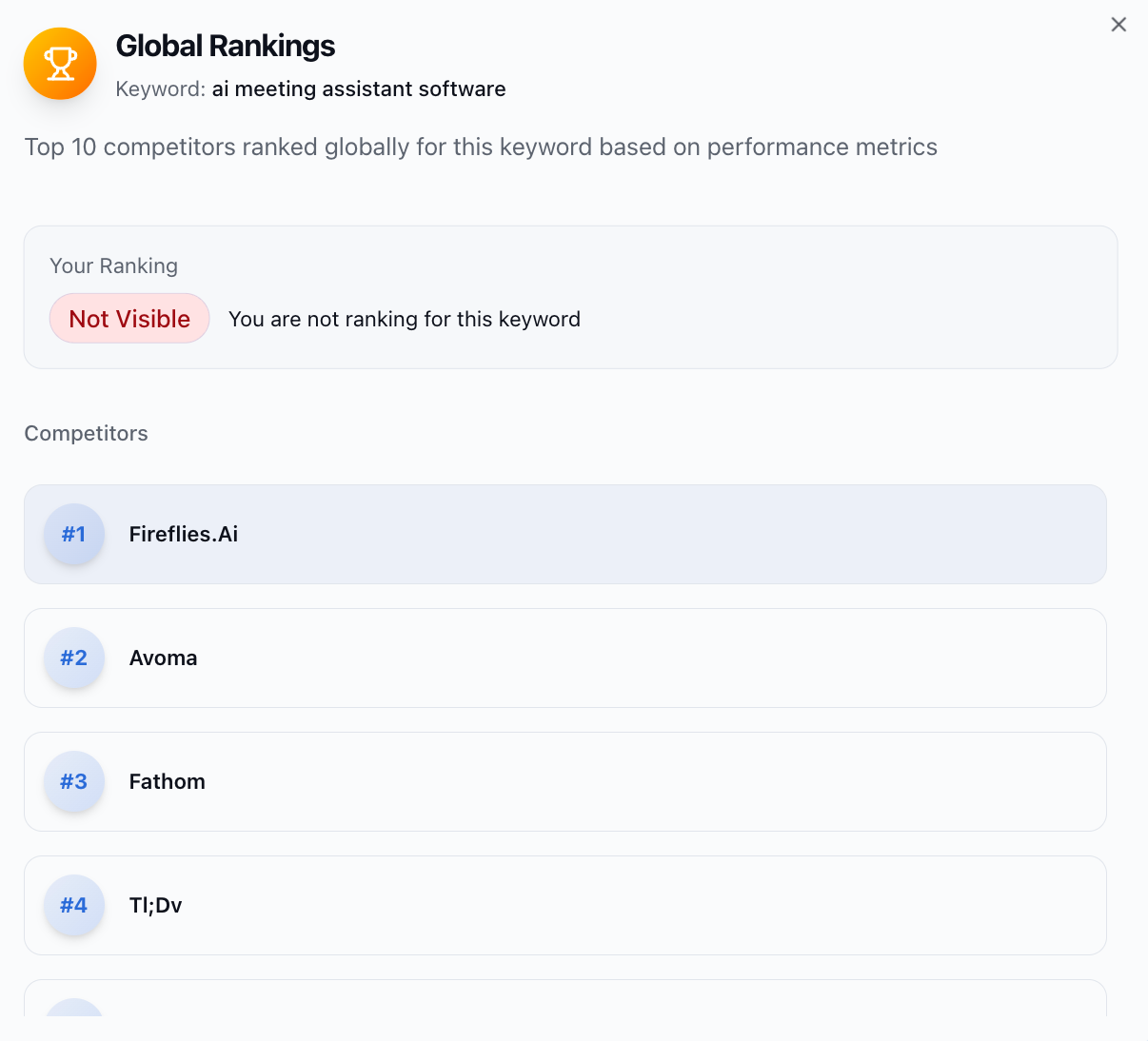Choose the Fathom competitor name

point(168,781)
